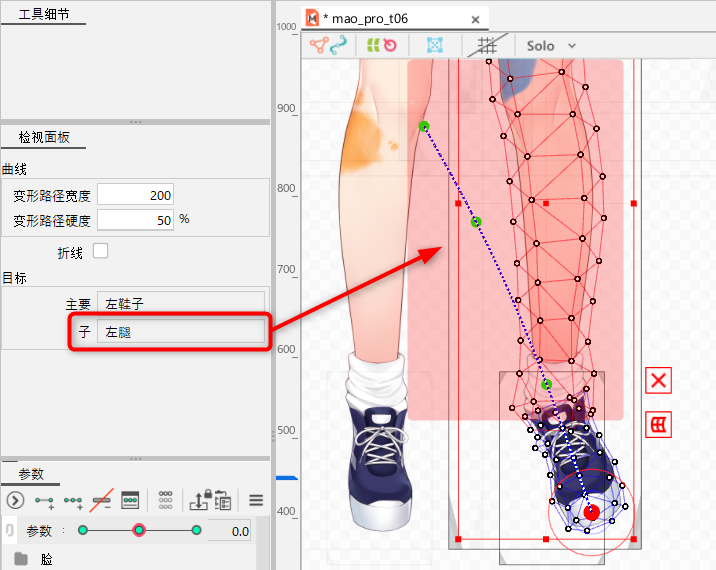Open the Solo dropdown arrow
Screen dimensions: 716x570
(572, 46)
